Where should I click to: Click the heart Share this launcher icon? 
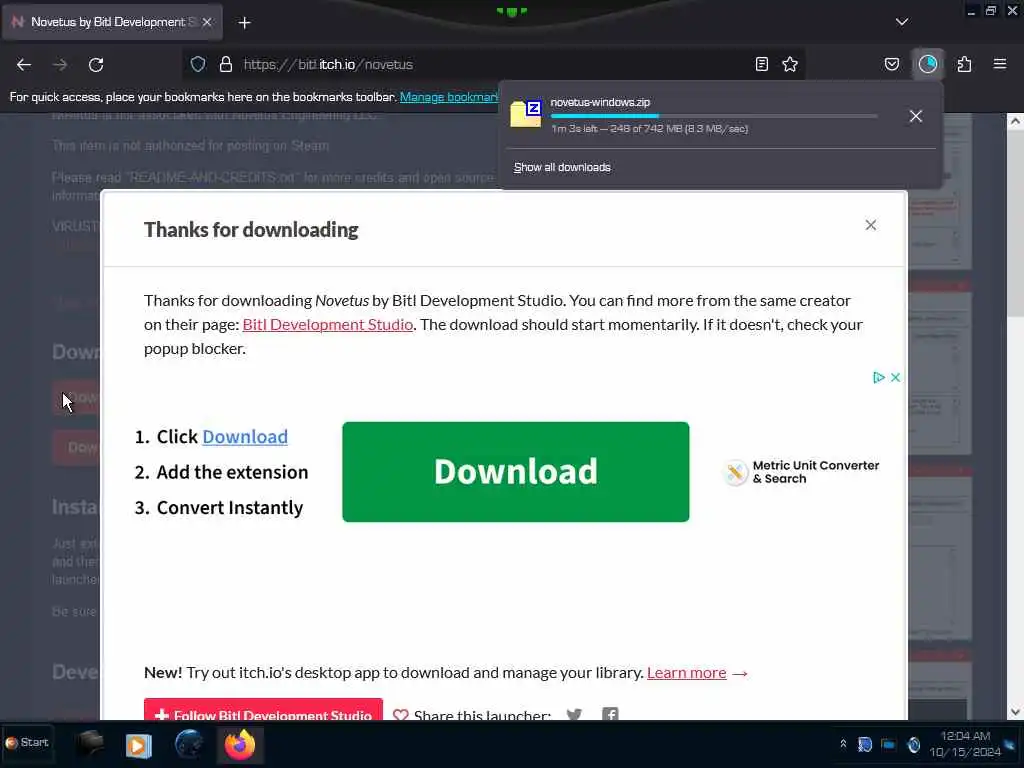[x=401, y=715]
